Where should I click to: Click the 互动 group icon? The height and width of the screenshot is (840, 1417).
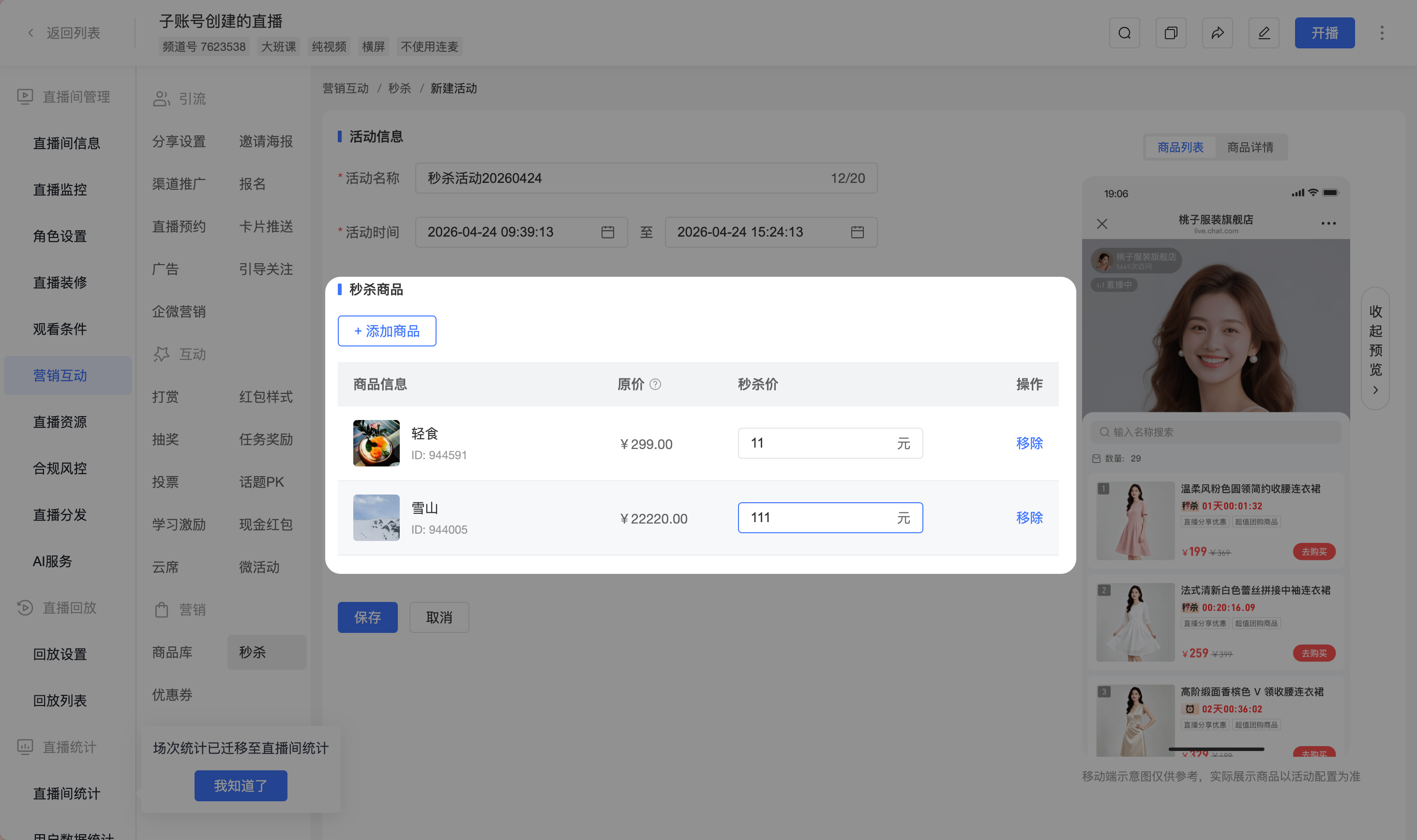tap(161, 354)
